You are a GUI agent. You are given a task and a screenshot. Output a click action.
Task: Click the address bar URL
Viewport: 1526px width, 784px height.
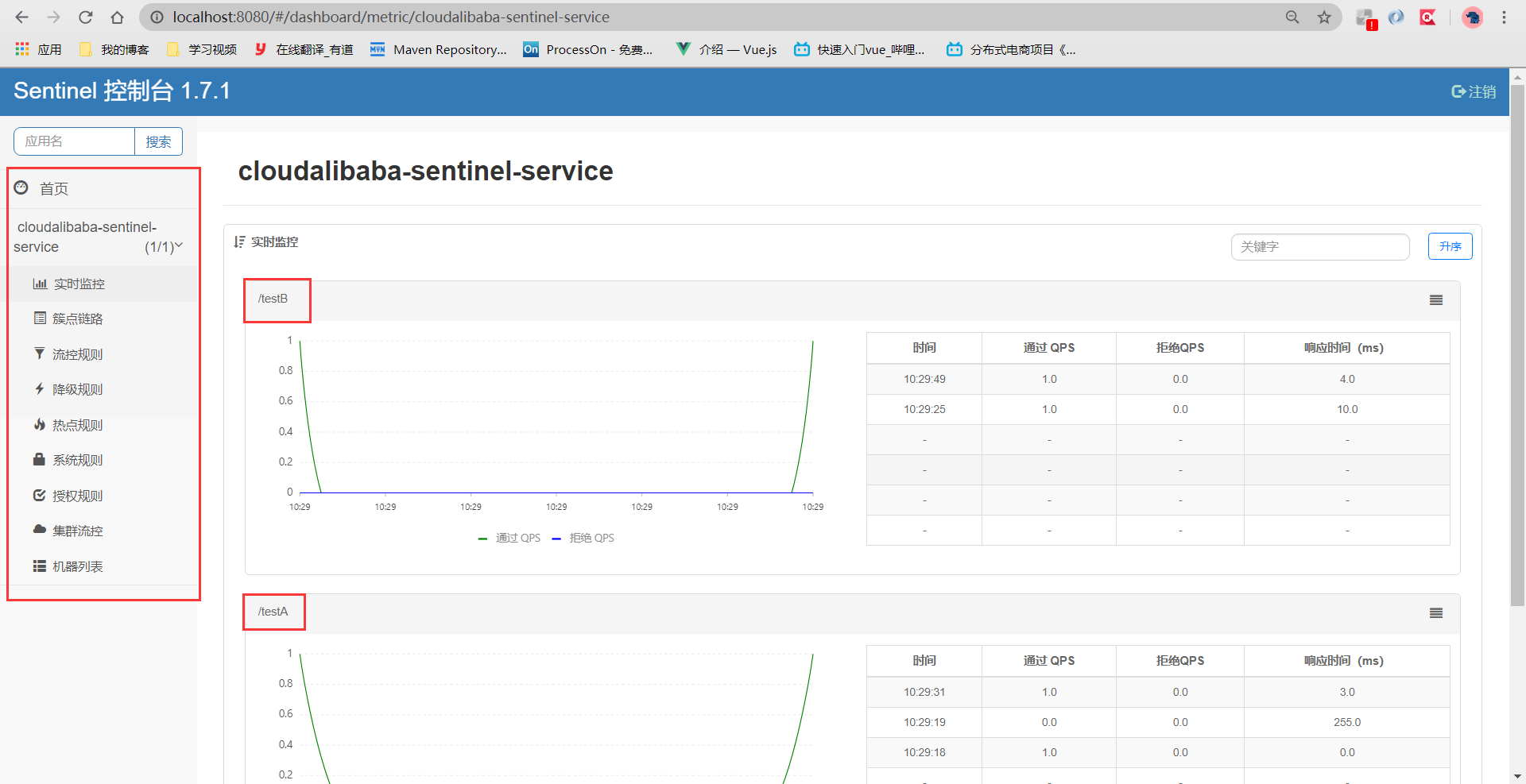click(x=391, y=17)
